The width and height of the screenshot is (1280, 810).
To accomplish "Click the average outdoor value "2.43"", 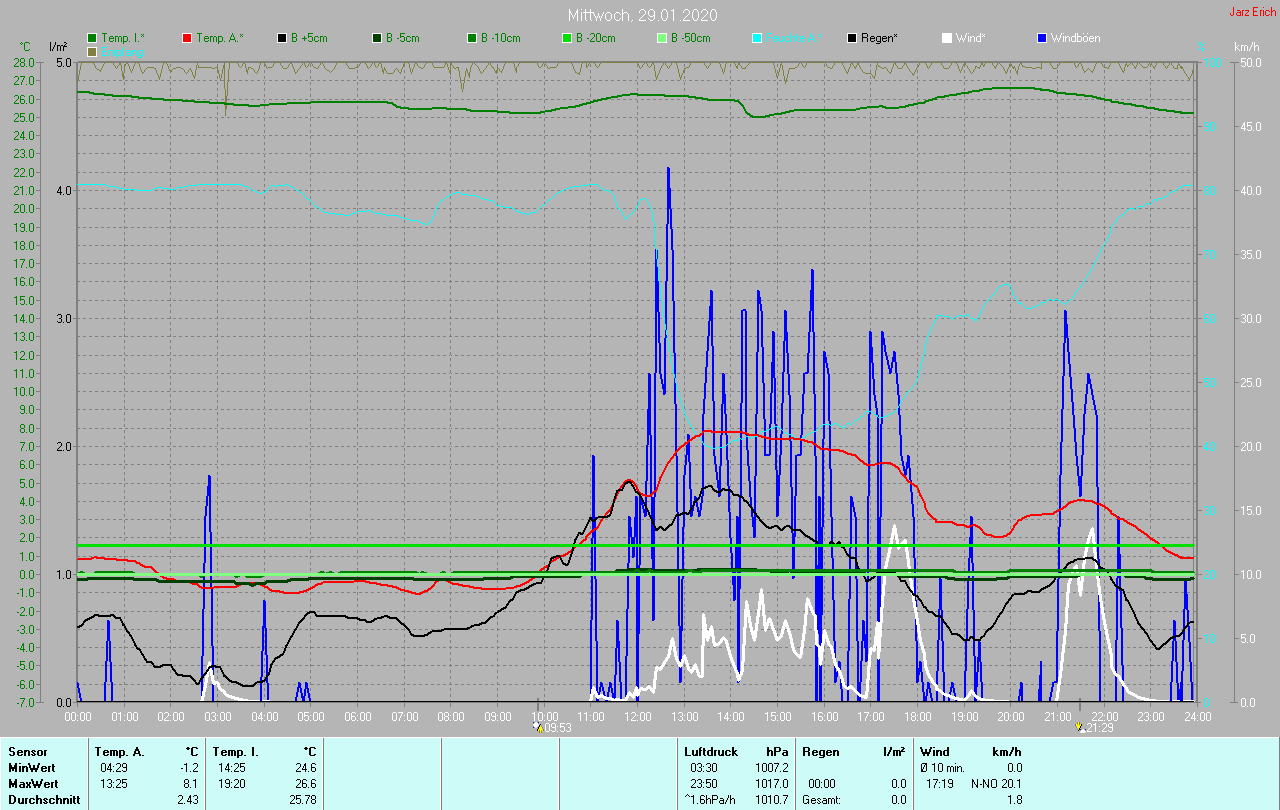I will (x=188, y=800).
